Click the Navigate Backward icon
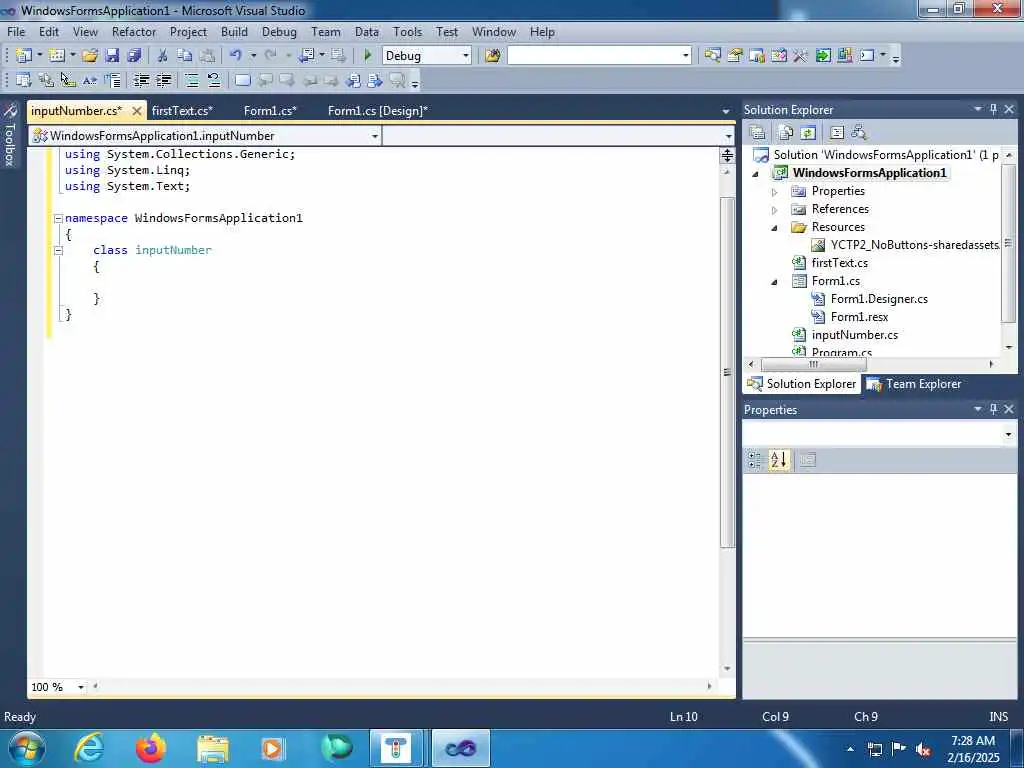Viewport: 1024px width, 768px height. point(307,56)
